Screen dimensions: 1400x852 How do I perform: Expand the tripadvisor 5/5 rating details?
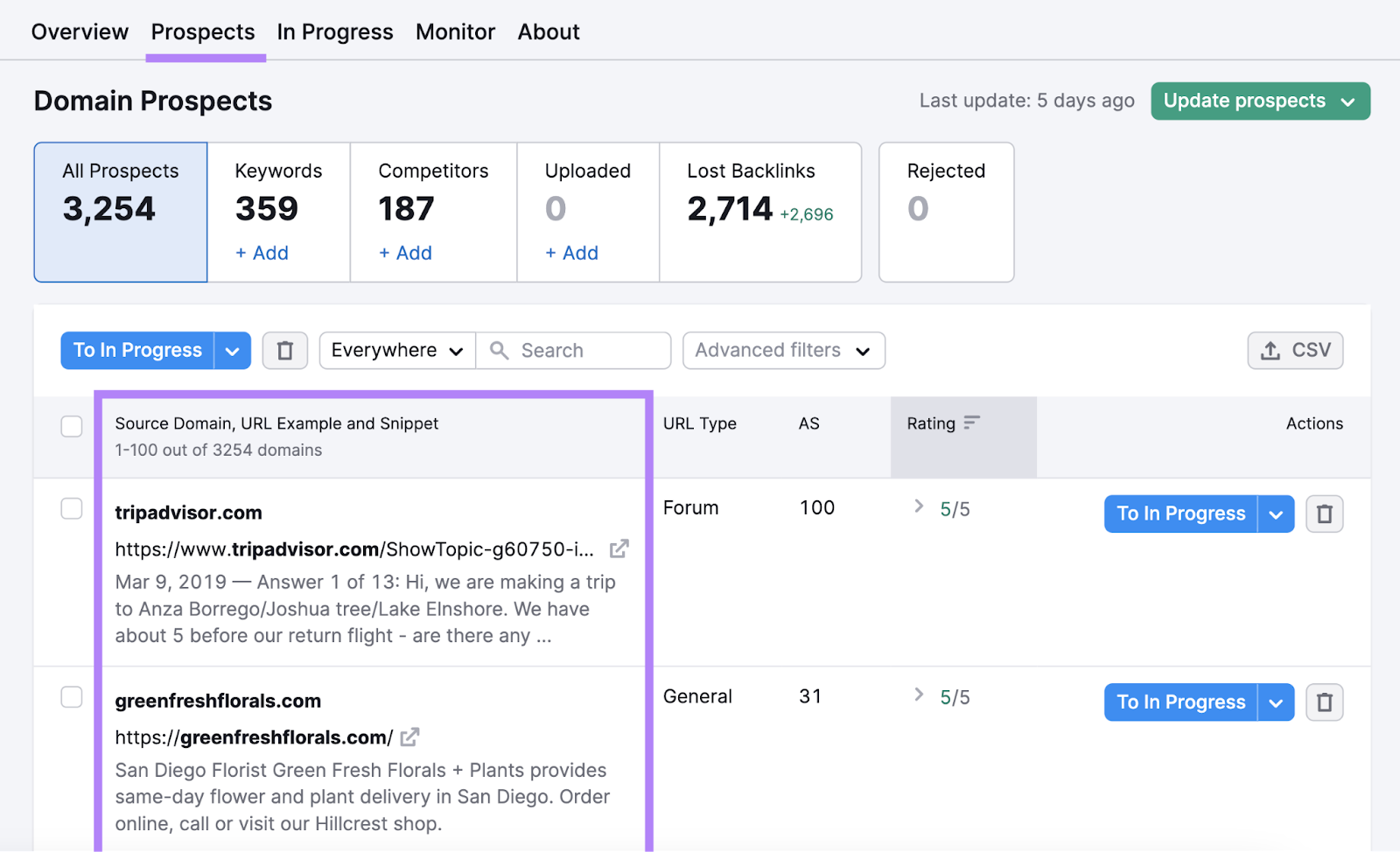point(919,506)
